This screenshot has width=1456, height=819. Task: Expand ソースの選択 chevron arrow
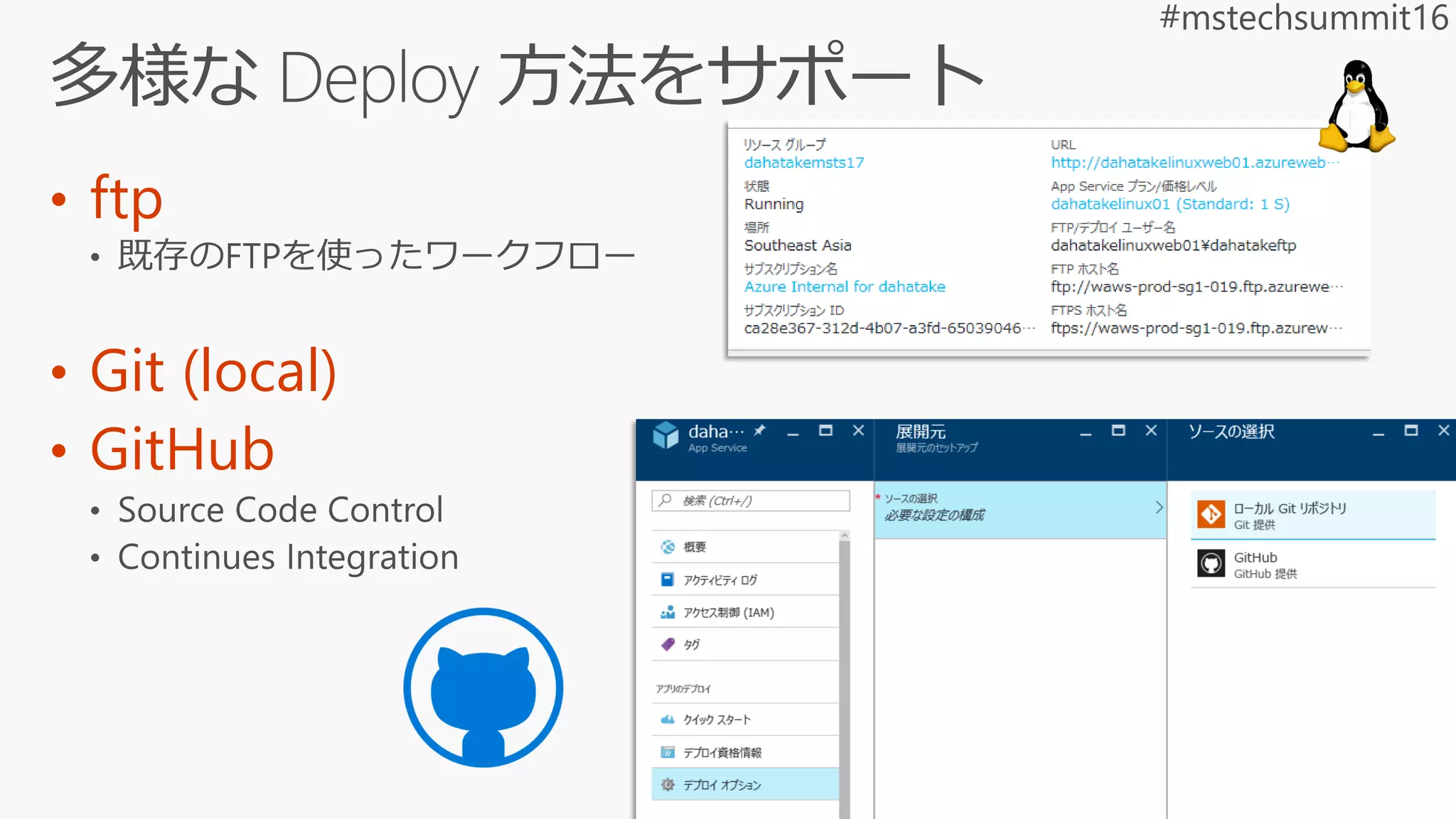pos(1159,507)
